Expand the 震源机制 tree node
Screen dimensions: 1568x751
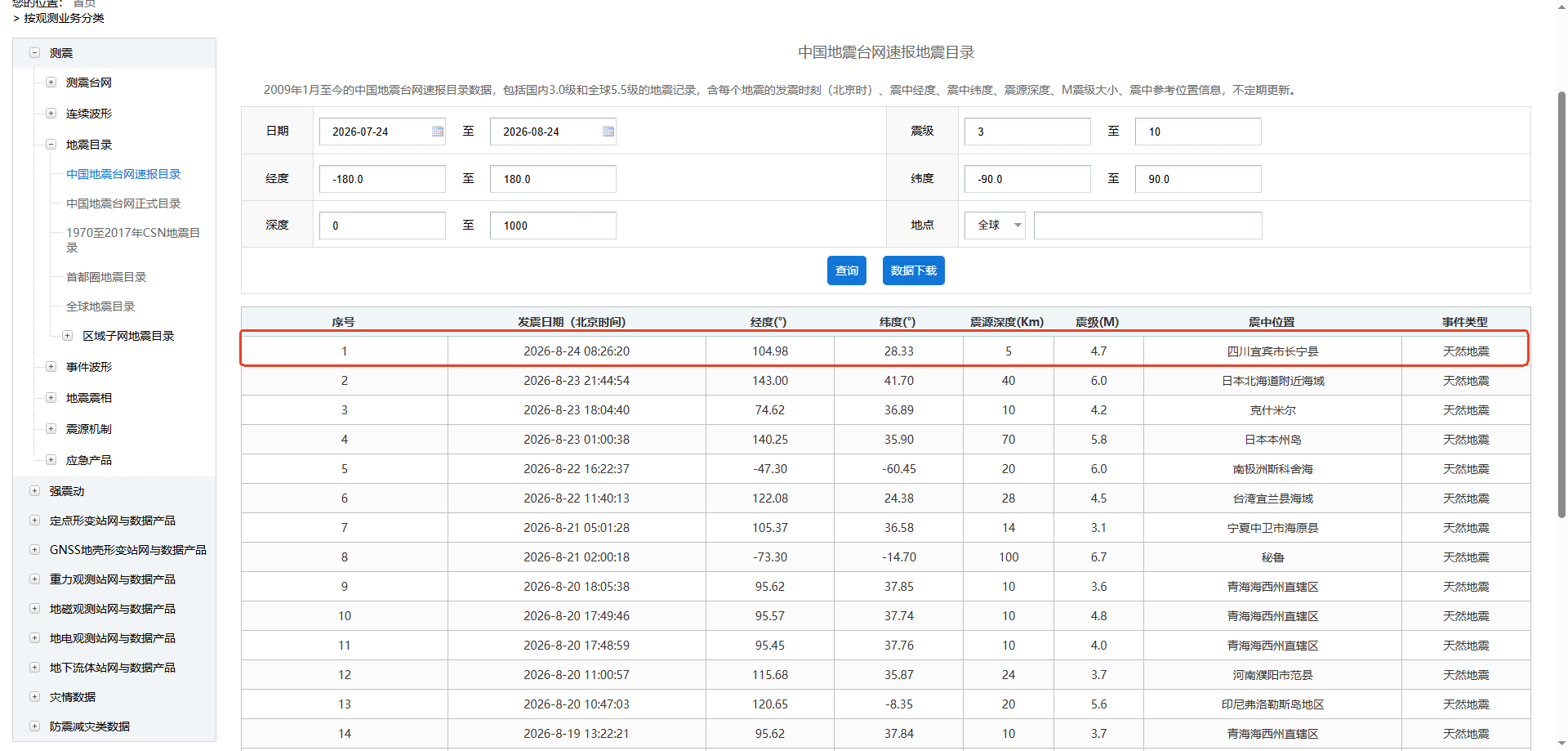coord(51,429)
